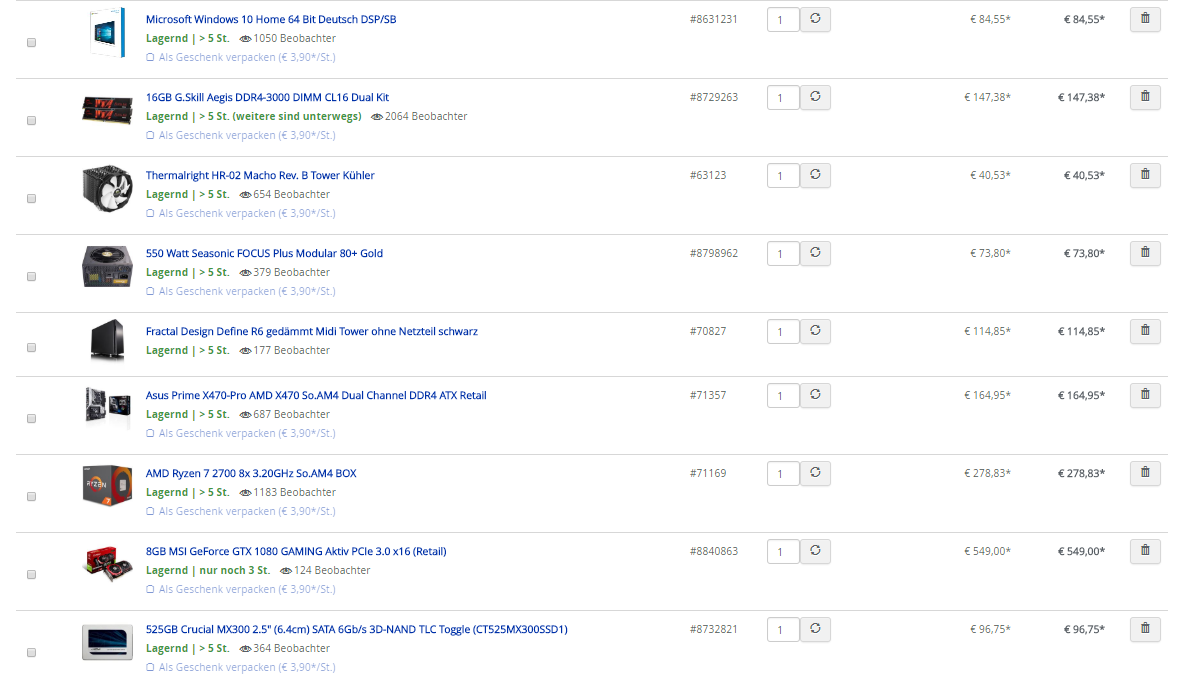Check the Thermalright Macho row checkbox
Screen dimensions: 1197x688
coord(31,199)
